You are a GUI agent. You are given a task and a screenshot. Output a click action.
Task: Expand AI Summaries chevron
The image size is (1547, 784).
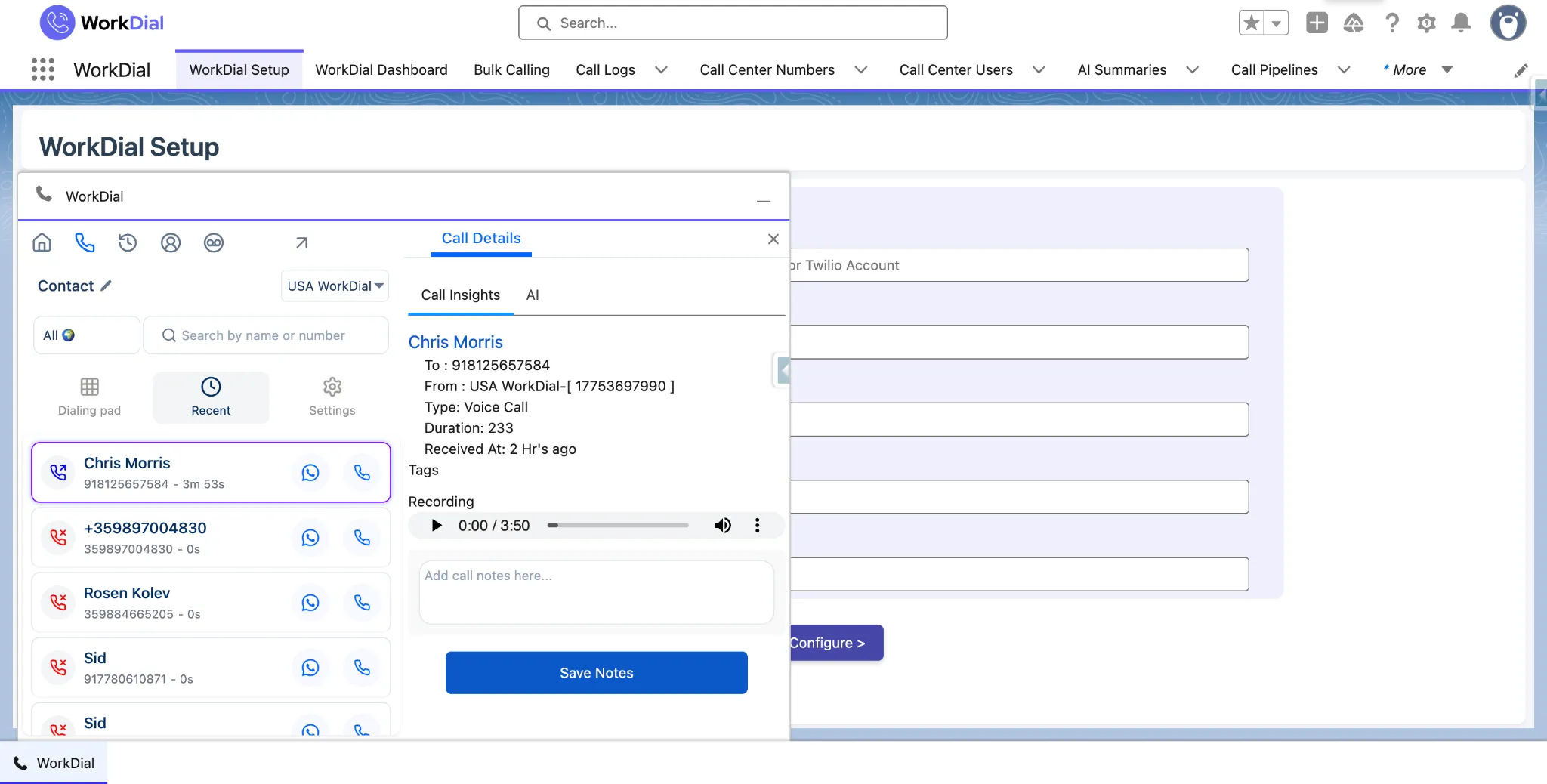[x=1192, y=70]
